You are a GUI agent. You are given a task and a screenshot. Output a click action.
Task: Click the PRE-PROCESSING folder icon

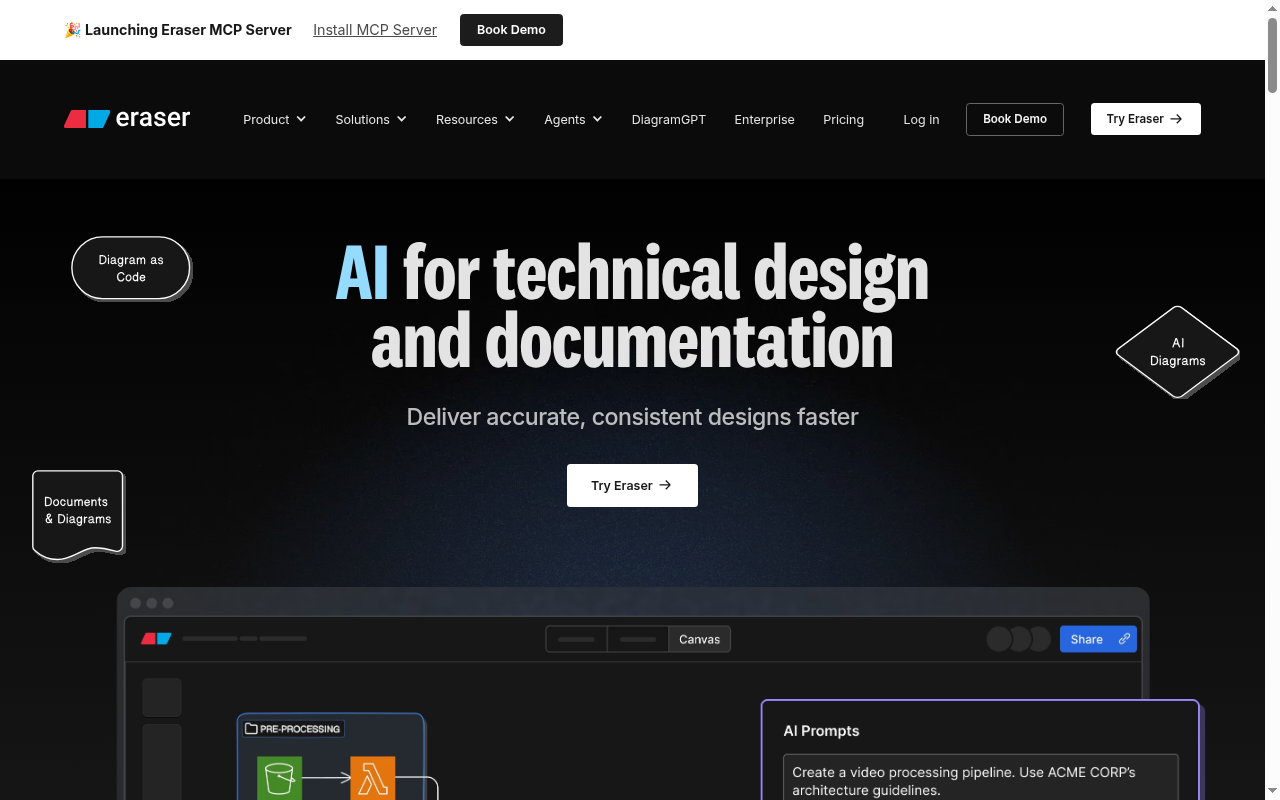(252, 729)
